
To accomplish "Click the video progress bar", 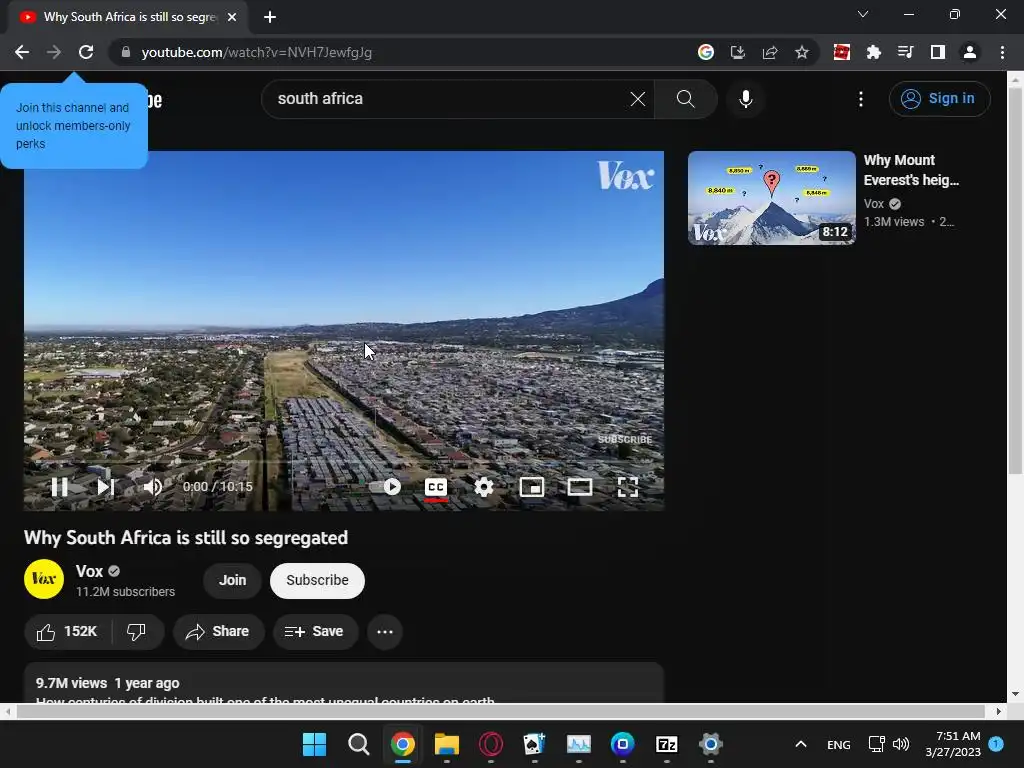I will [344, 461].
